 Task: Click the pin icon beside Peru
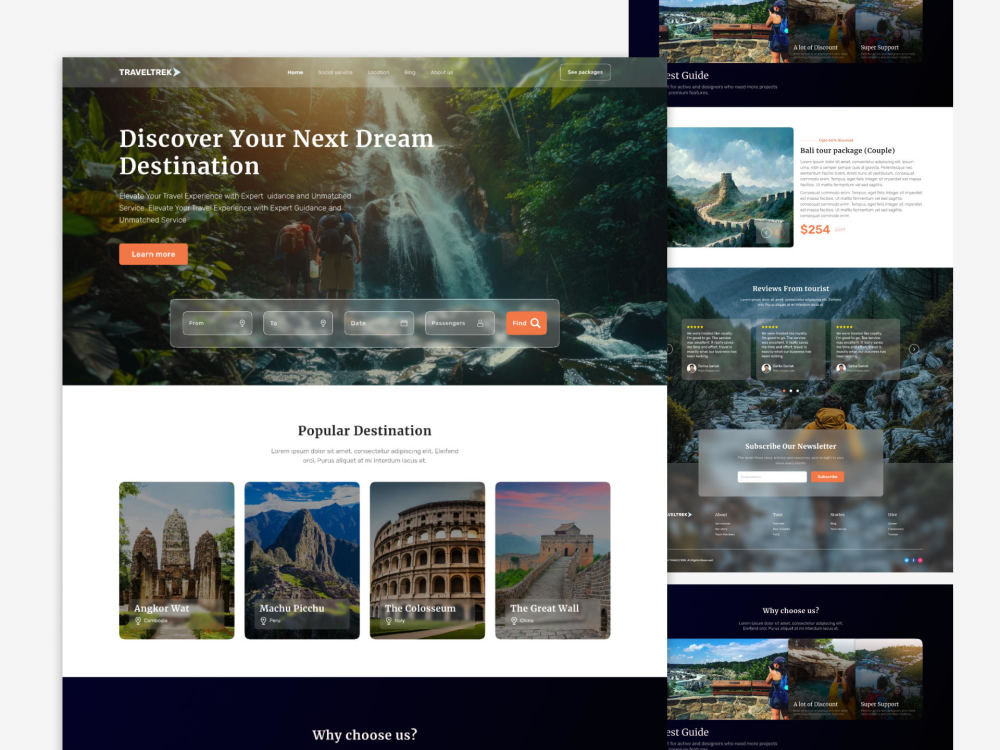pos(263,621)
